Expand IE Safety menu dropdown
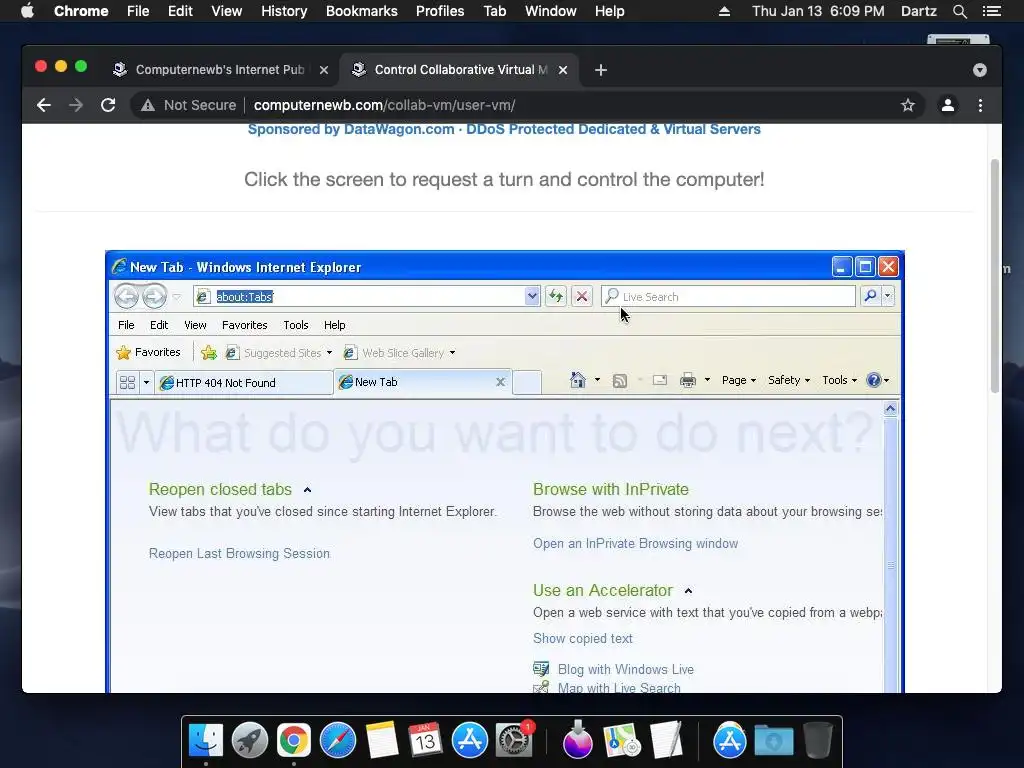1024x768 pixels. (x=789, y=380)
